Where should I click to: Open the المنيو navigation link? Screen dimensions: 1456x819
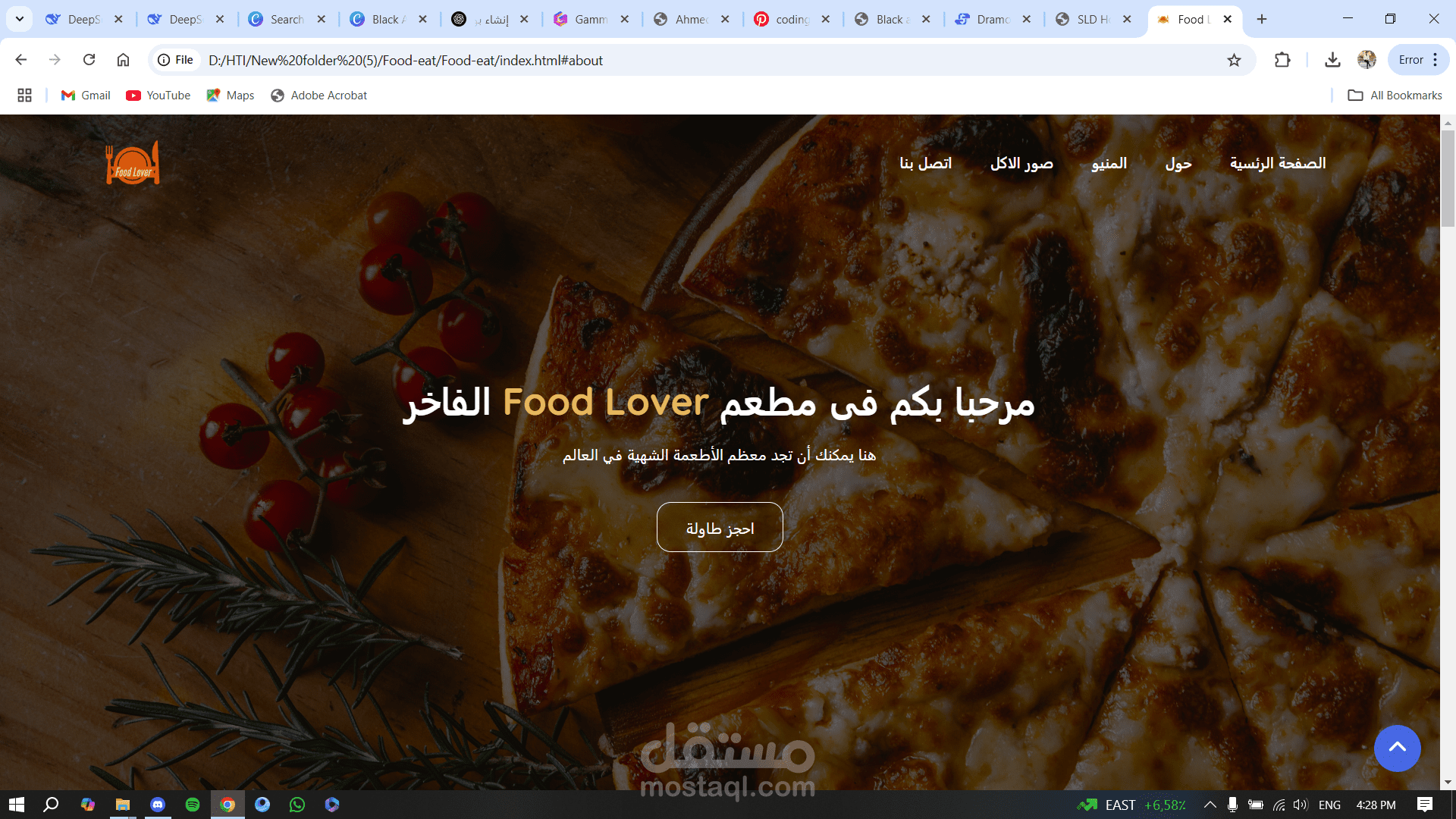point(1109,163)
